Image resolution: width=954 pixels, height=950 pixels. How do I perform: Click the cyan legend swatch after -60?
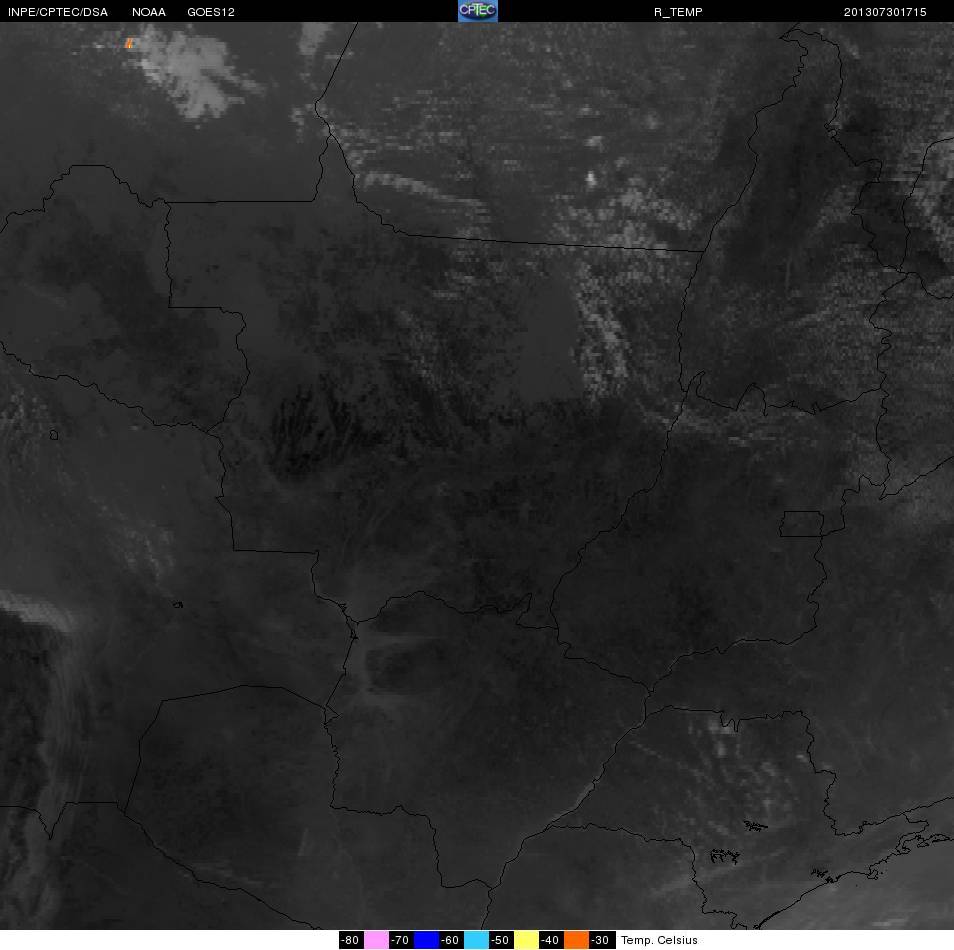tap(476, 940)
